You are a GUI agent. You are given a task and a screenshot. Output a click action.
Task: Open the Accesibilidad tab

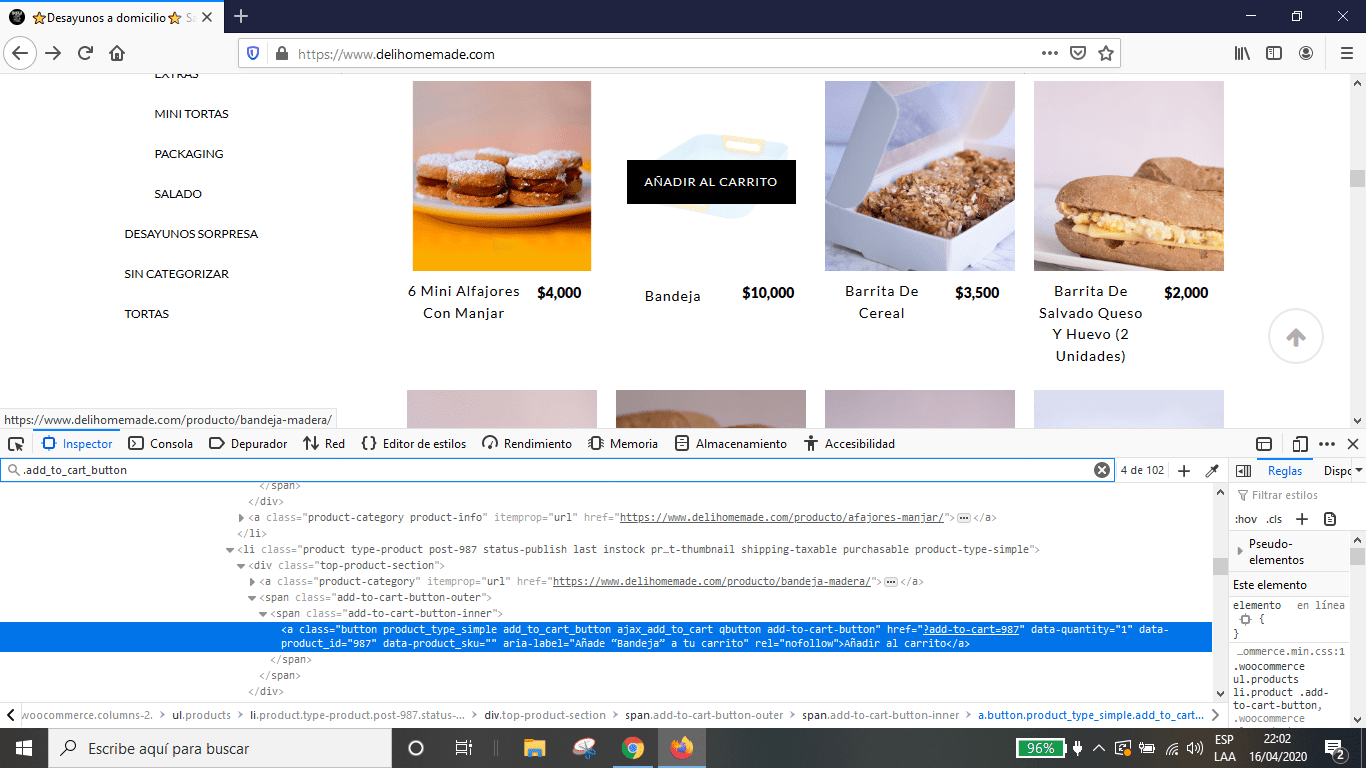tap(849, 444)
